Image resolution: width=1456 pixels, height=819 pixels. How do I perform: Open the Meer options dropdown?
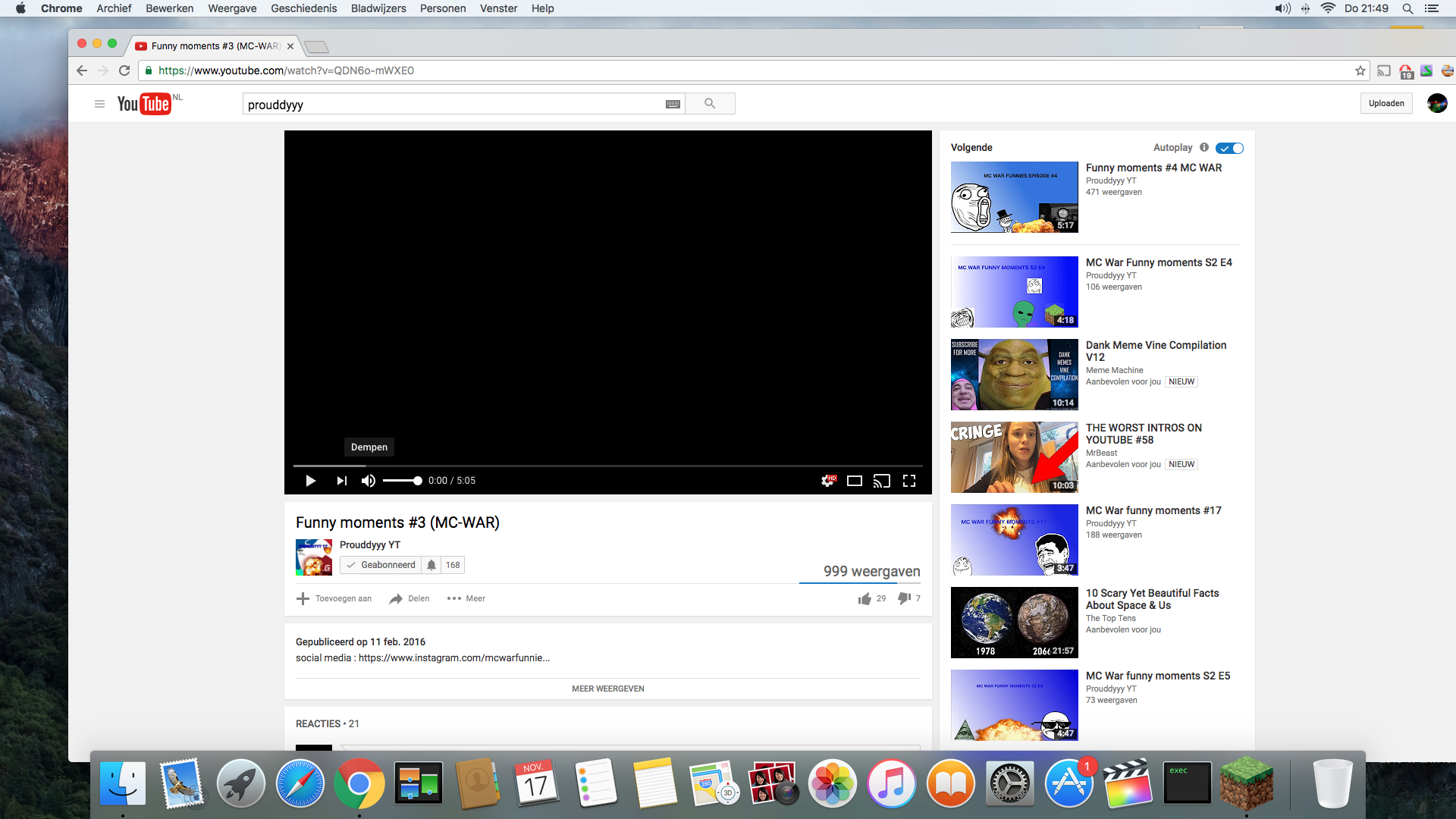[466, 598]
